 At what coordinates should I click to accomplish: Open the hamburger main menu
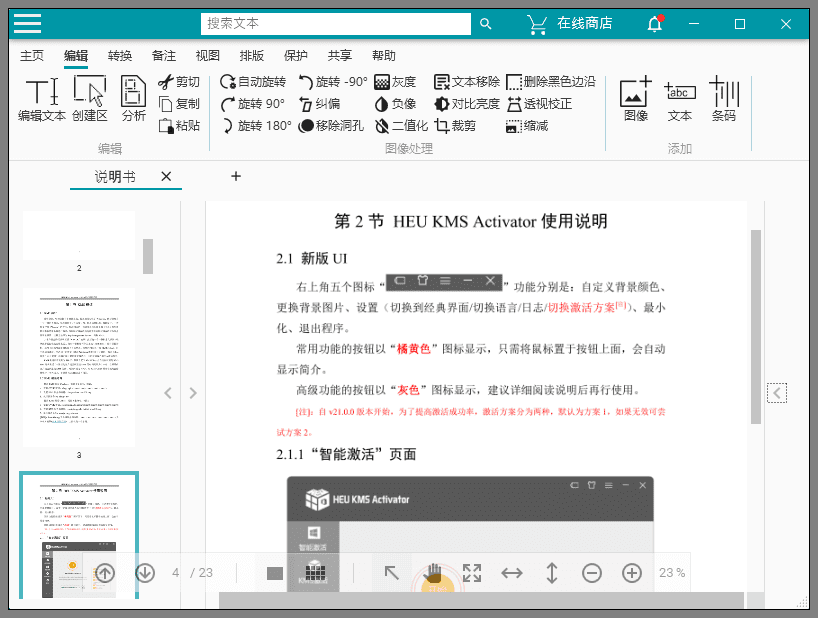pyautogui.click(x=28, y=23)
